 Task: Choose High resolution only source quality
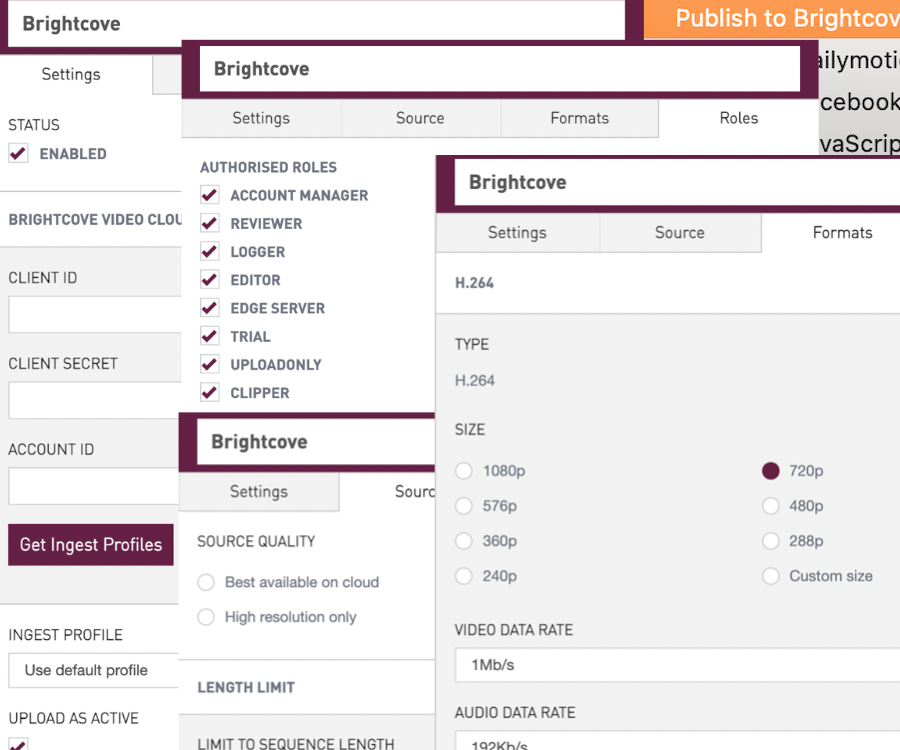[206, 617]
